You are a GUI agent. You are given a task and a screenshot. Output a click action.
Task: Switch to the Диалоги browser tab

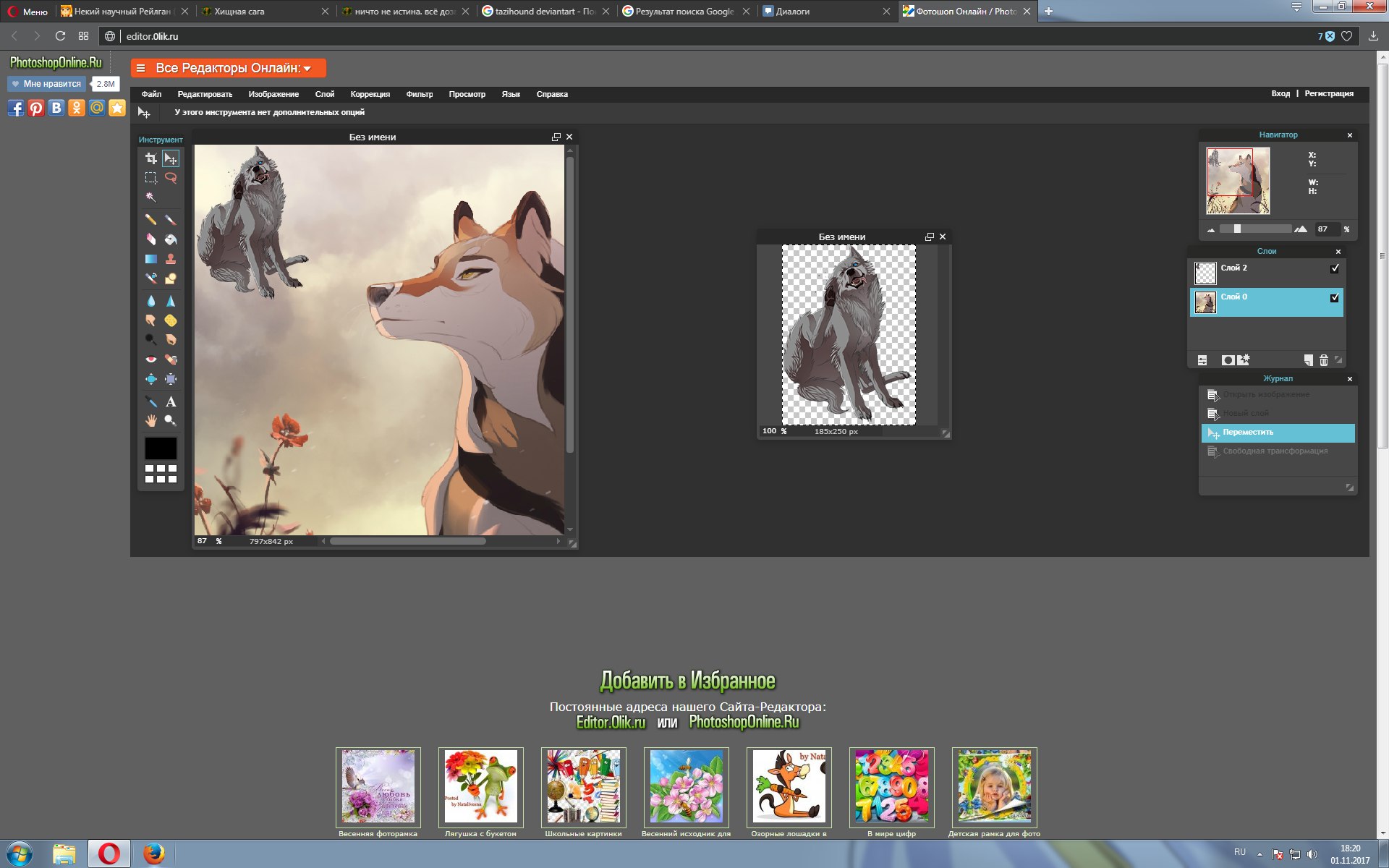pyautogui.click(x=825, y=12)
